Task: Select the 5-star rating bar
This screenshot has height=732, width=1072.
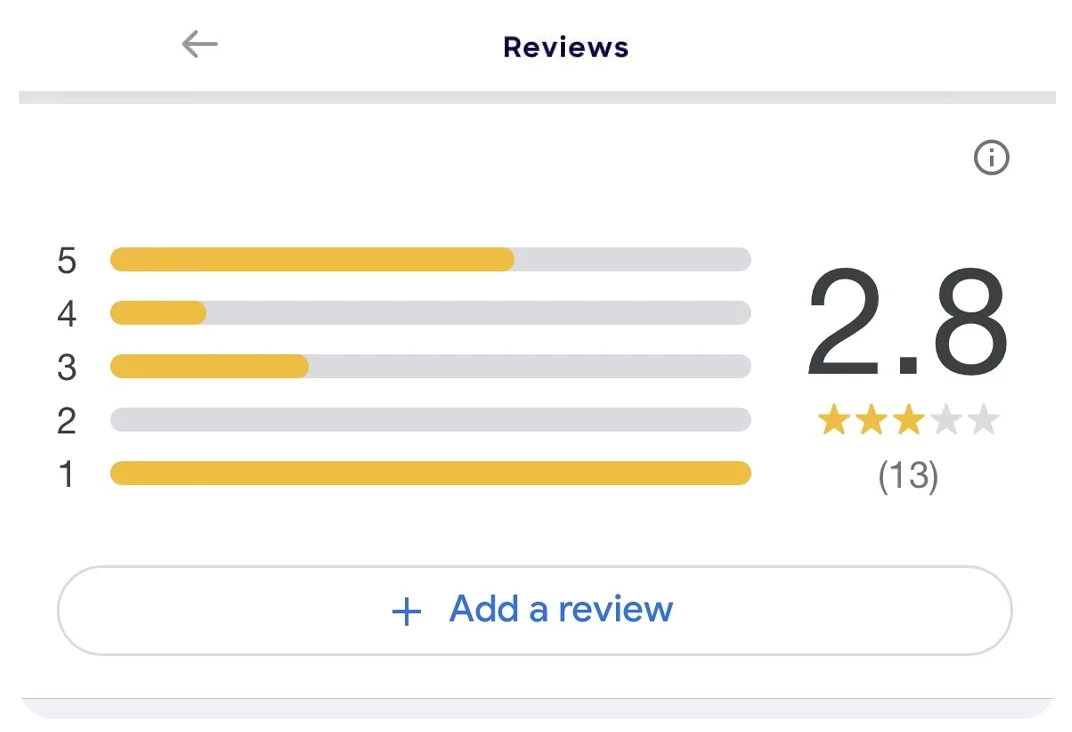Action: click(430, 260)
